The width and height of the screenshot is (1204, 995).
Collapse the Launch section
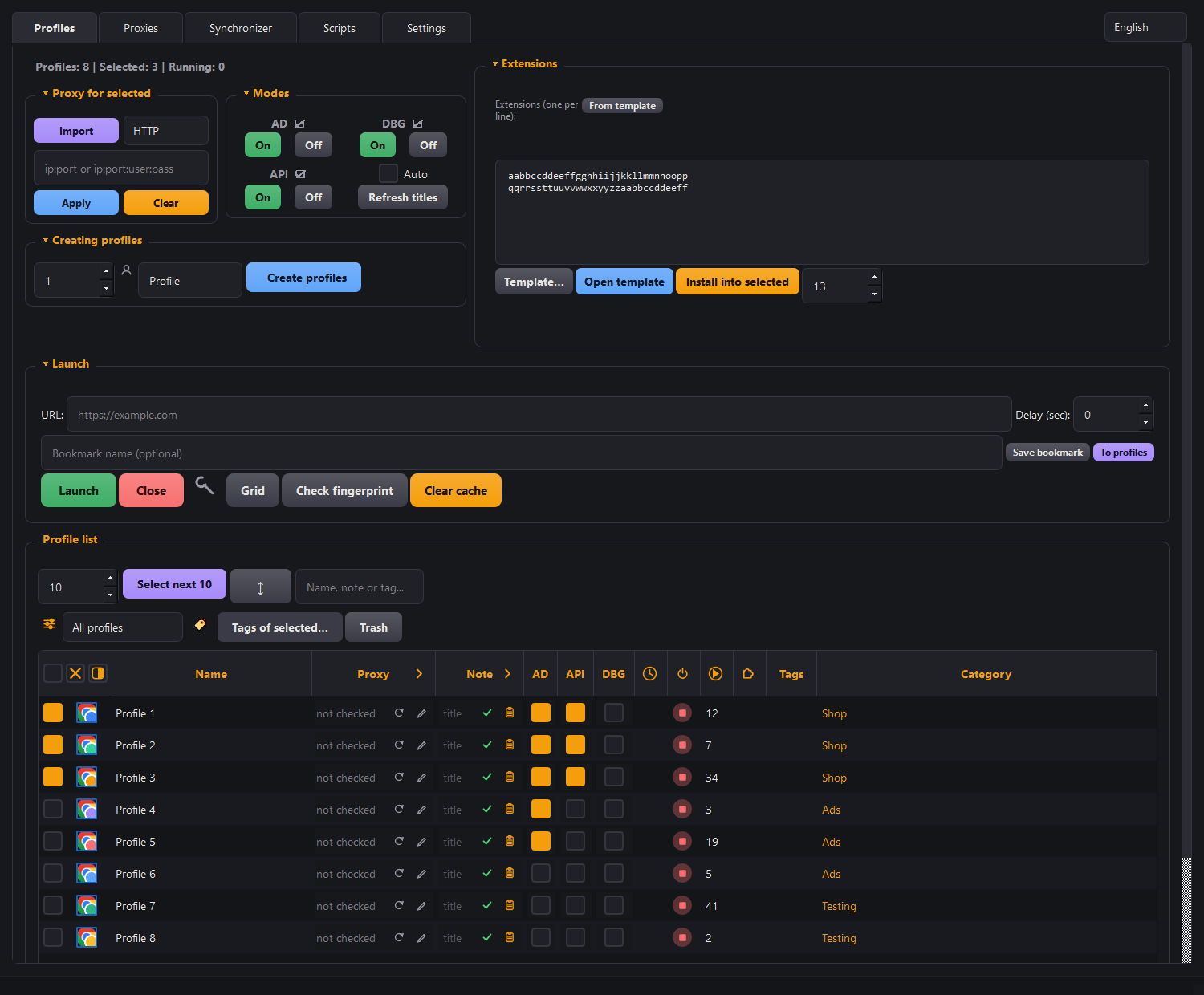46,364
